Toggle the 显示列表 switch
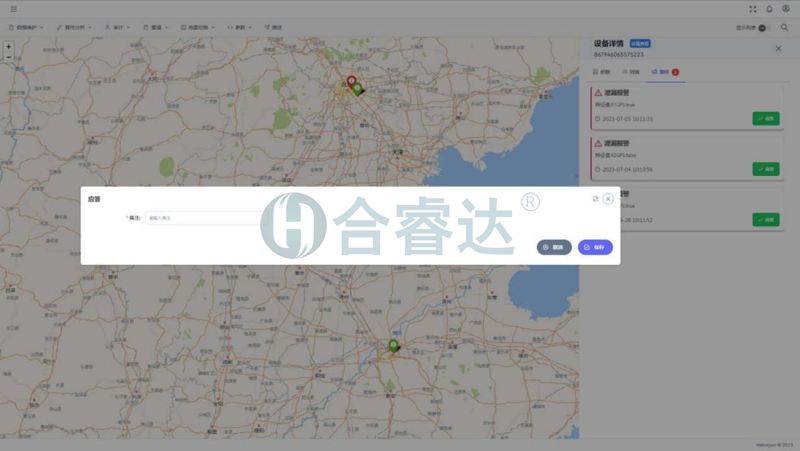Image resolution: width=800 pixels, height=451 pixels. coord(764,28)
